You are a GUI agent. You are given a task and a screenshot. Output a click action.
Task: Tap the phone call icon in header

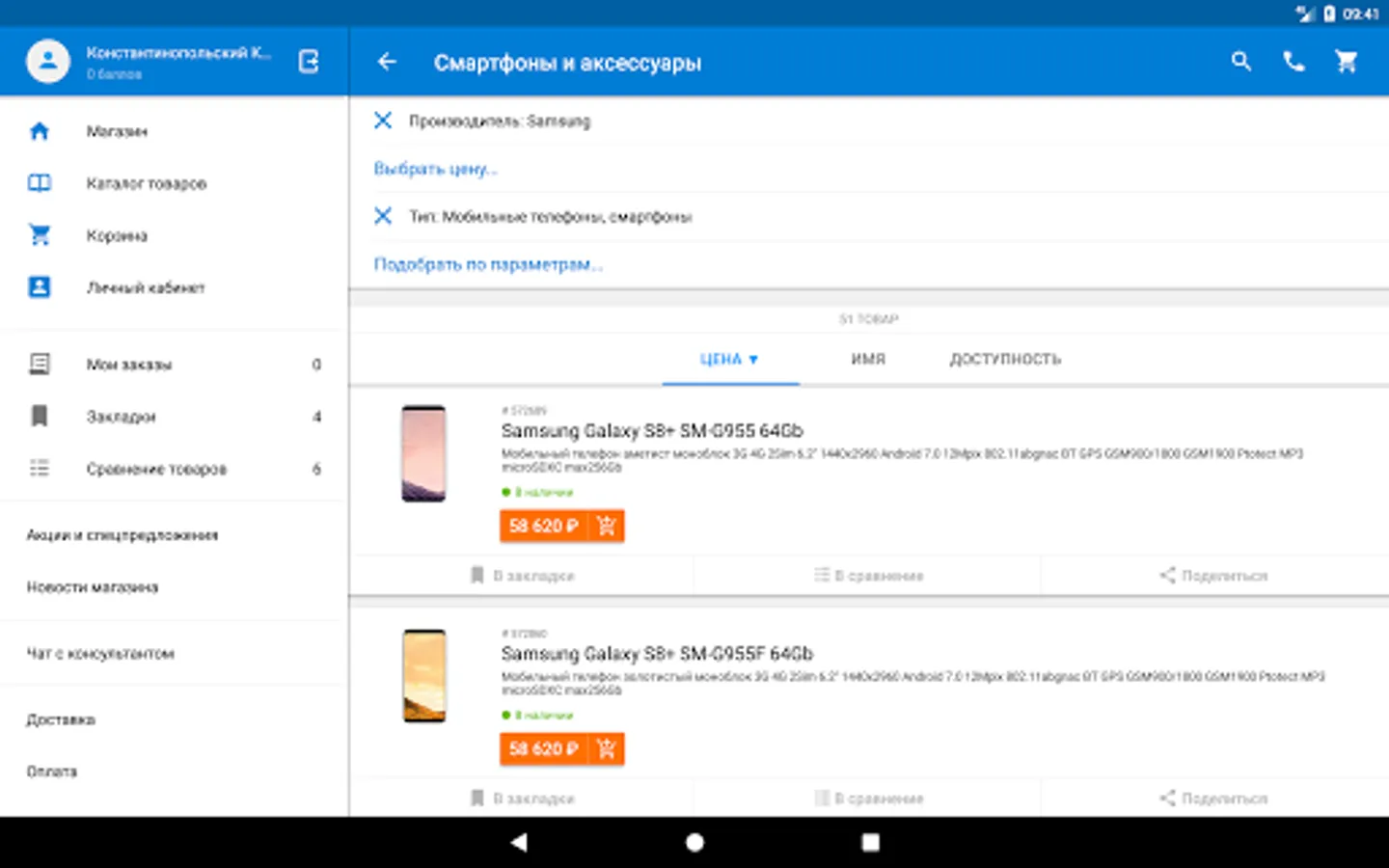(1294, 62)
